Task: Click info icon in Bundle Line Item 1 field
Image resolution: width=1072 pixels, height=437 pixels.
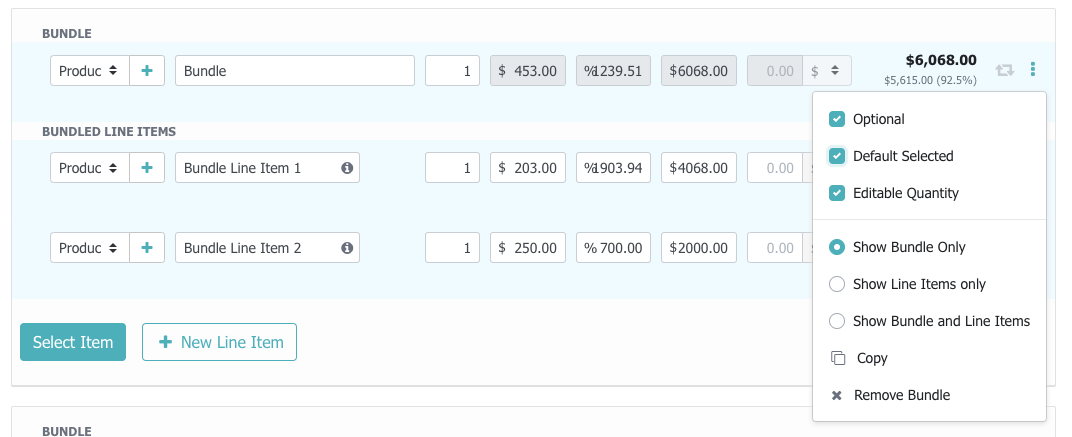Action: point(346,168)
